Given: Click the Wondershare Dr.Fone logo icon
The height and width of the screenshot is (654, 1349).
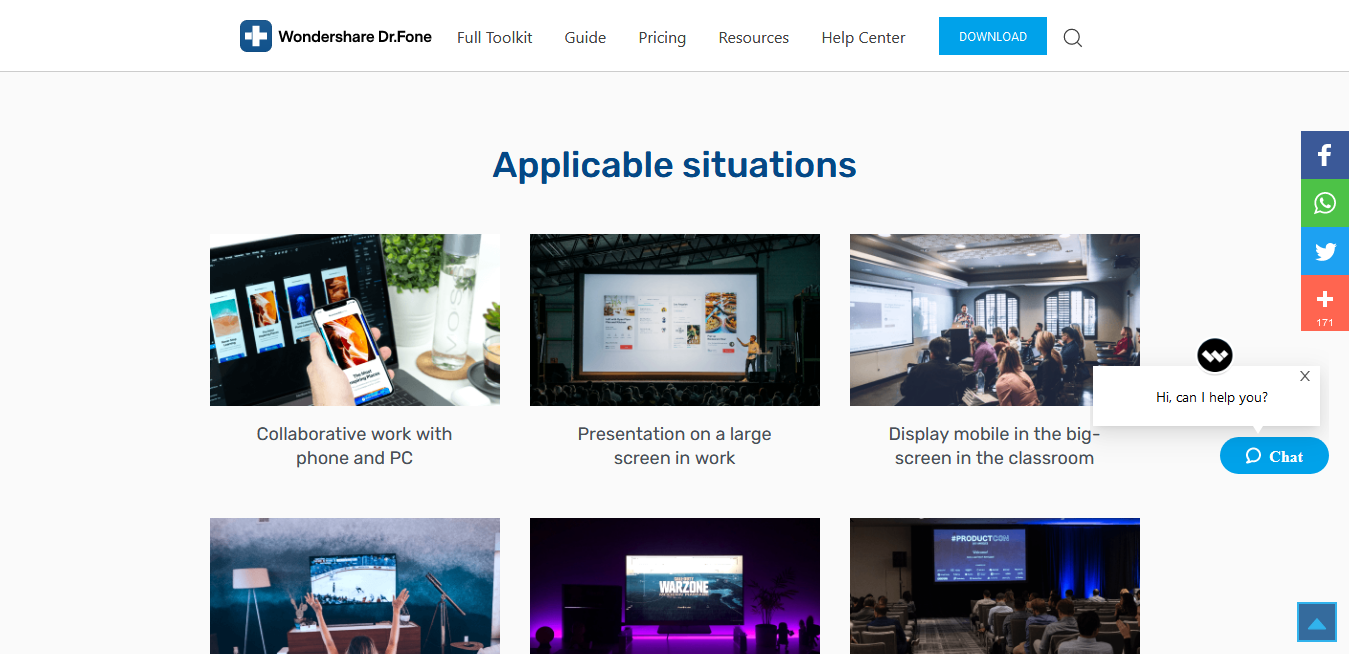Looking at the screenshot, I should 256,36.
